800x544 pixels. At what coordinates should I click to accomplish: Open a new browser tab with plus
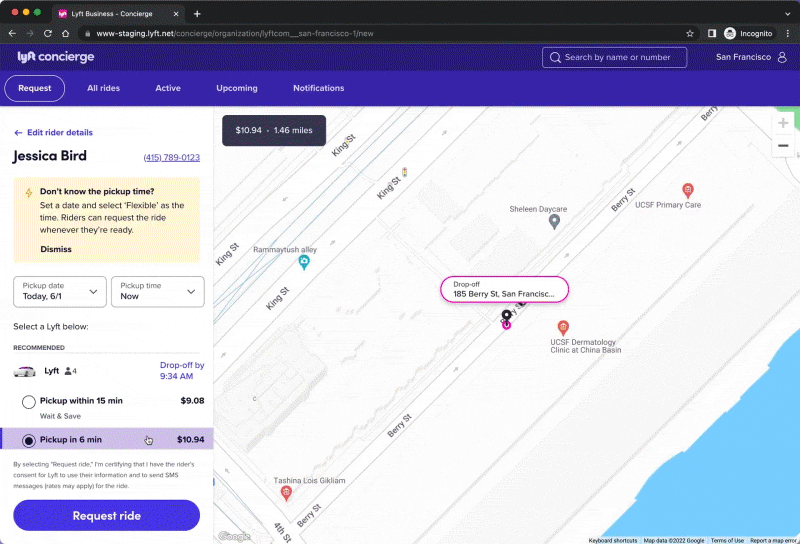point(197,14)
